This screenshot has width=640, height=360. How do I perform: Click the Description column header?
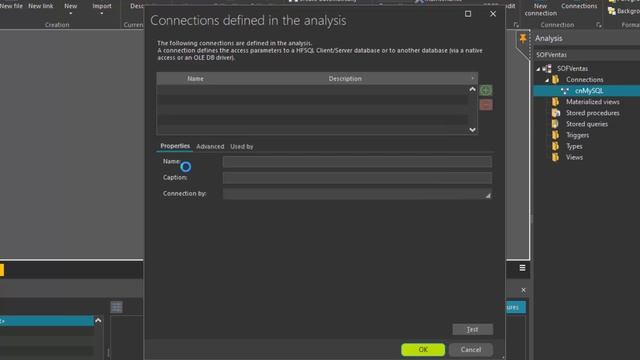[x=345, y=78]
